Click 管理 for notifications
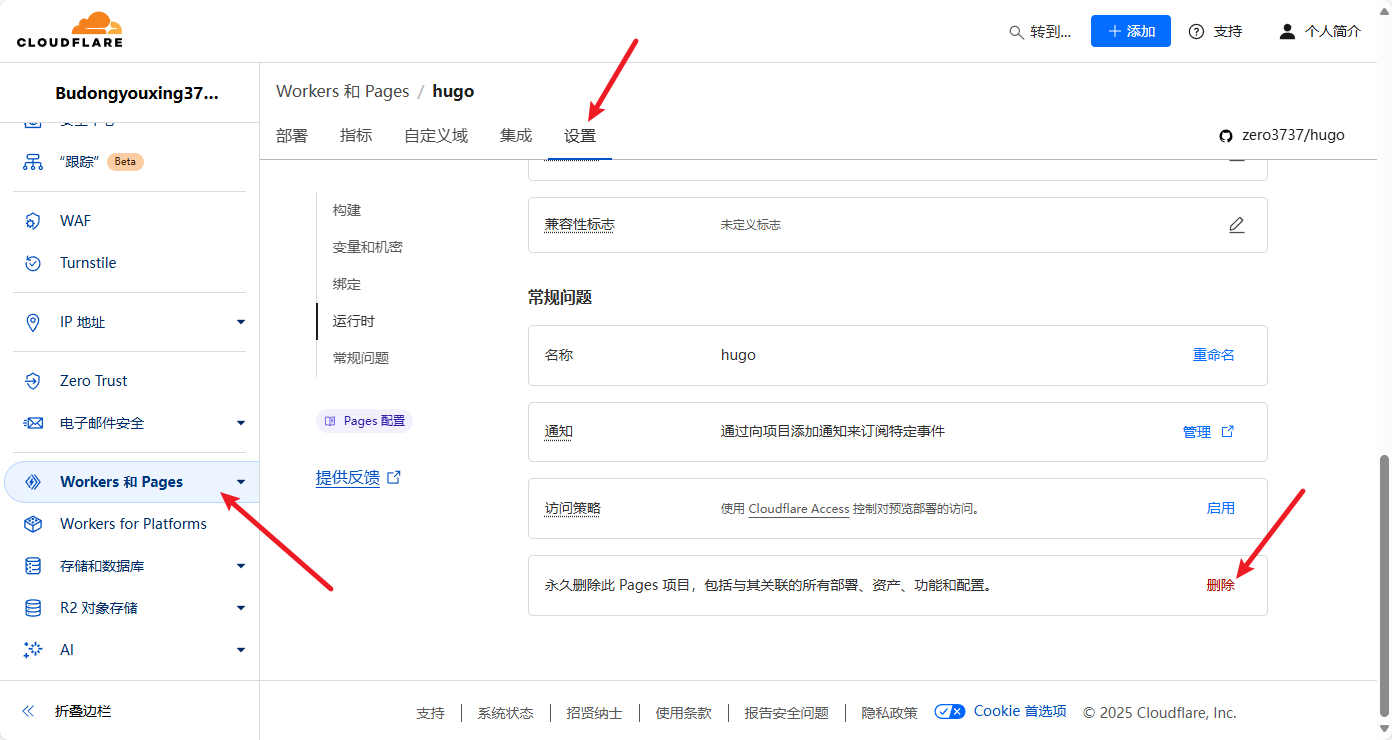 tap(1197, 432)
